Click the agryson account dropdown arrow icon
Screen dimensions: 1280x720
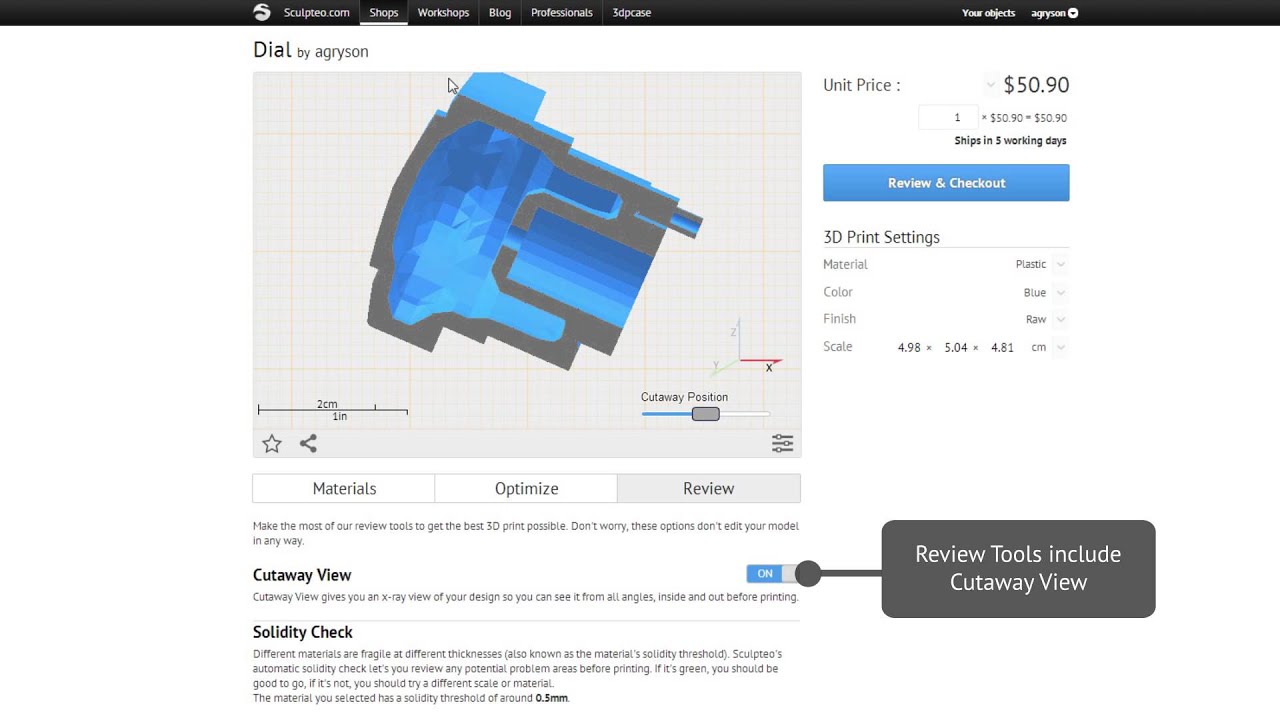1073,13
